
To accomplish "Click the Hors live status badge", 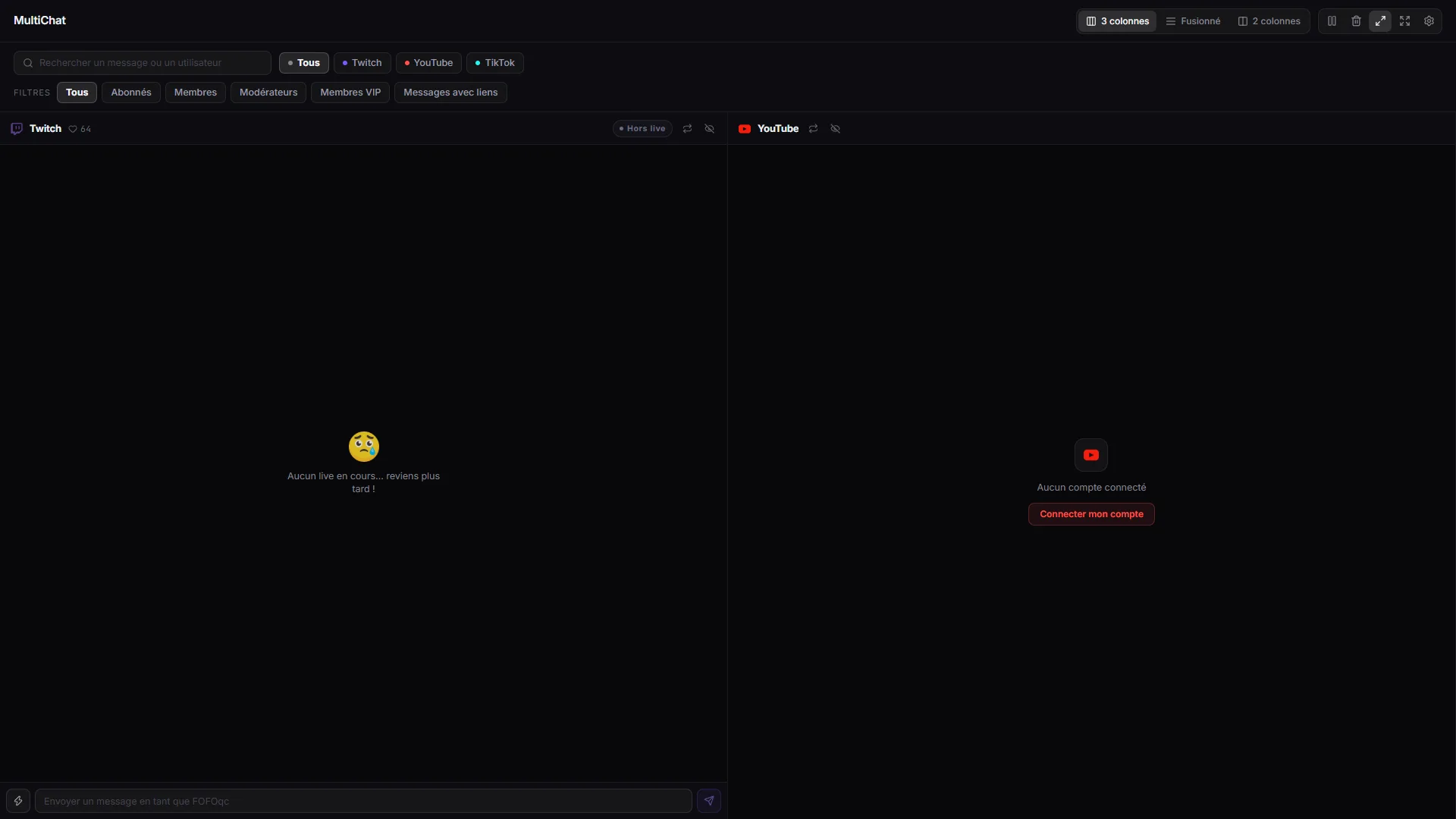I will (x=642, y=129).
